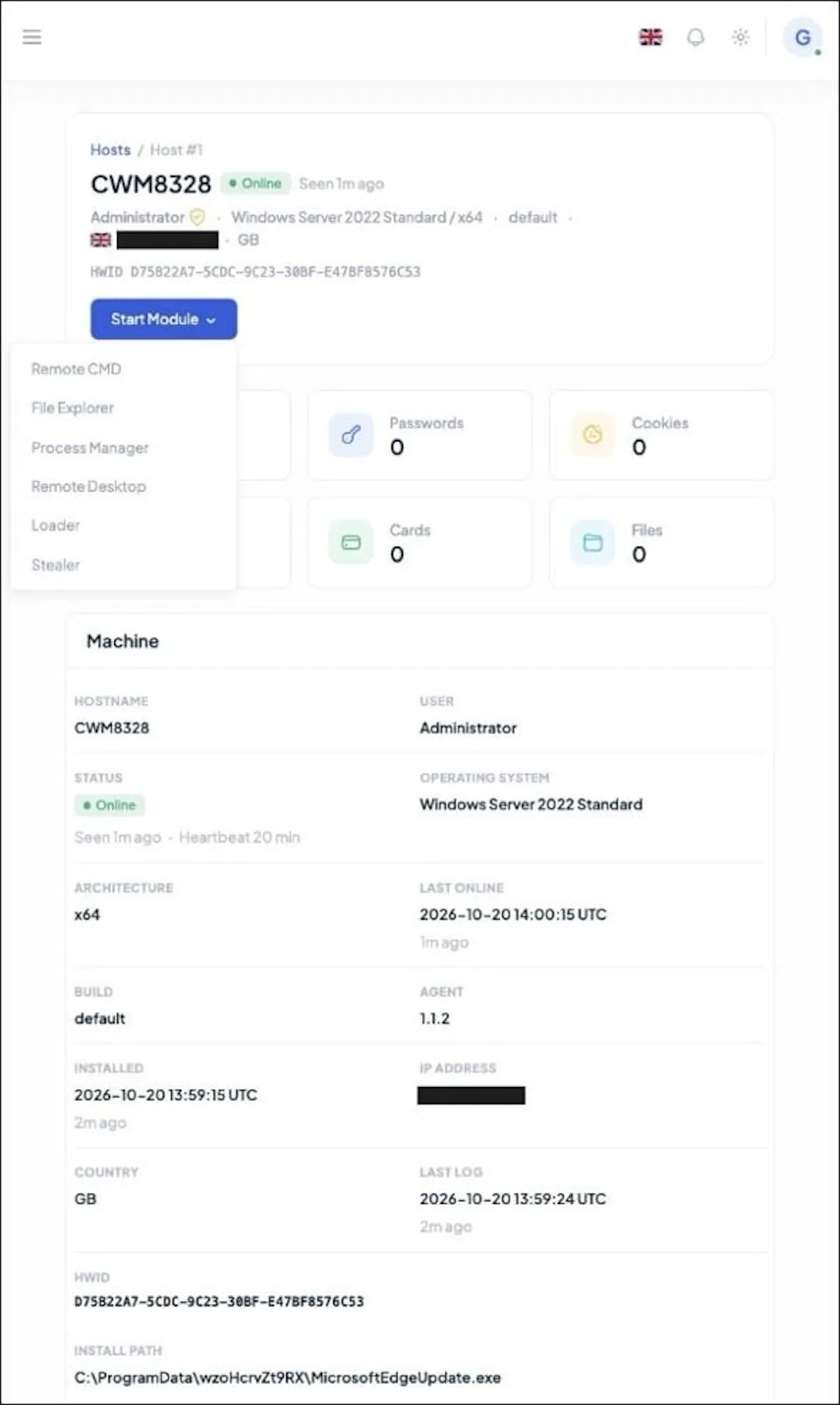Click the Last Log timestamp 13:59:24 UTC
Viewport: 840px width, 1405px height.
tap(513, 1199)
